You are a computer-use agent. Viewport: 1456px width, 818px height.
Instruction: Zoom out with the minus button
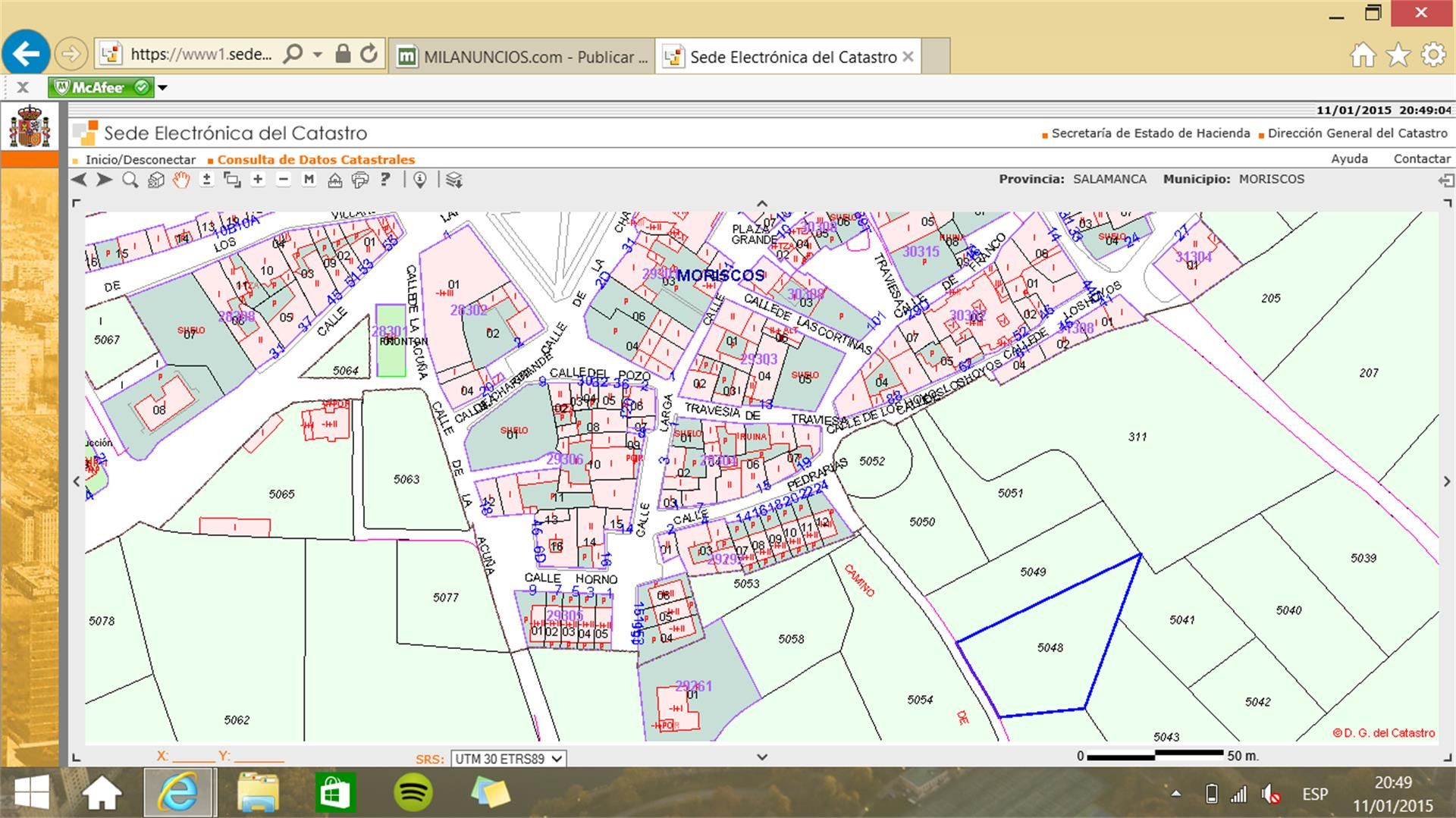pos(284,180)
